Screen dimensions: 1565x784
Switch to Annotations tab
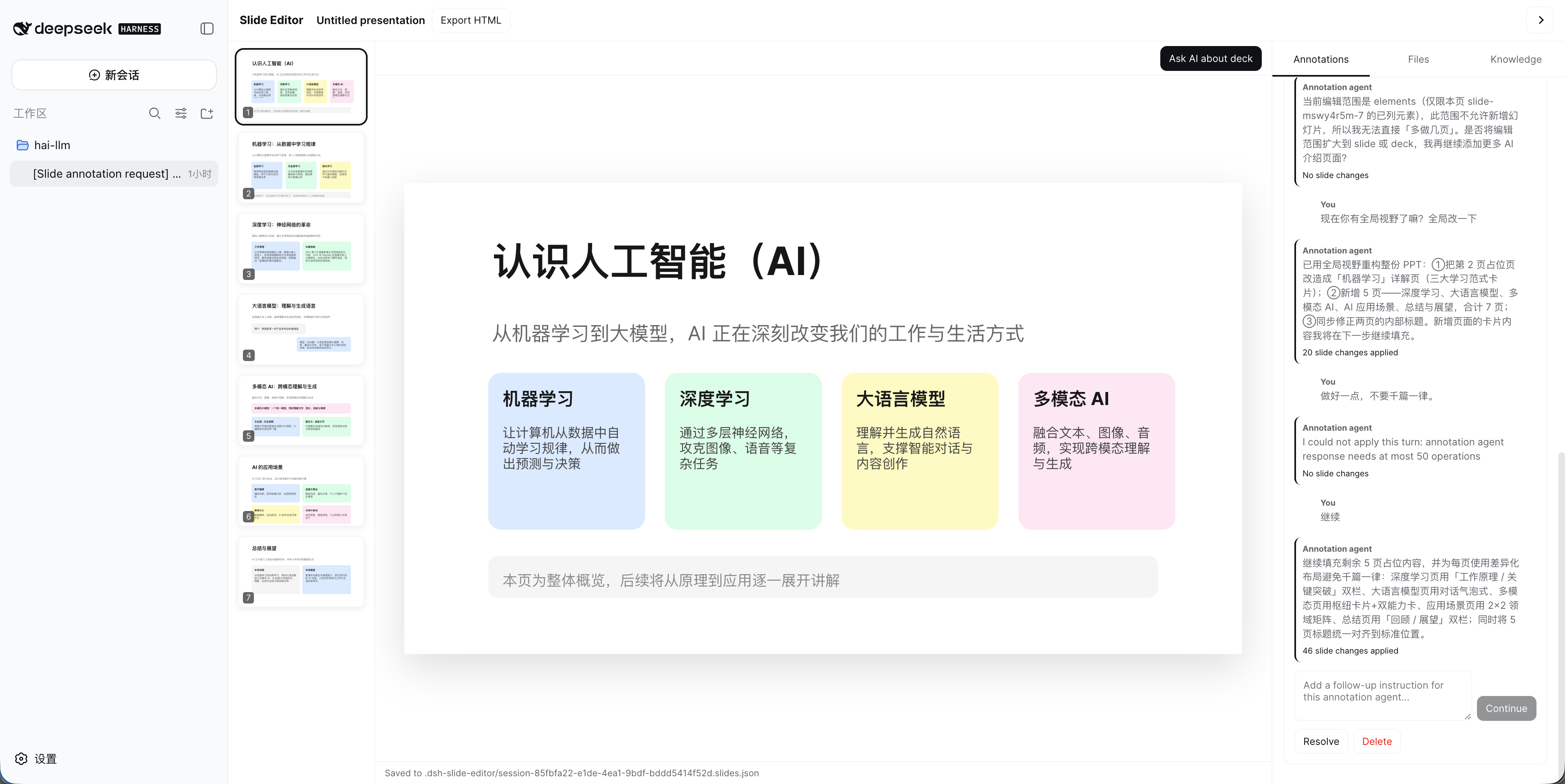[1321, 59]
